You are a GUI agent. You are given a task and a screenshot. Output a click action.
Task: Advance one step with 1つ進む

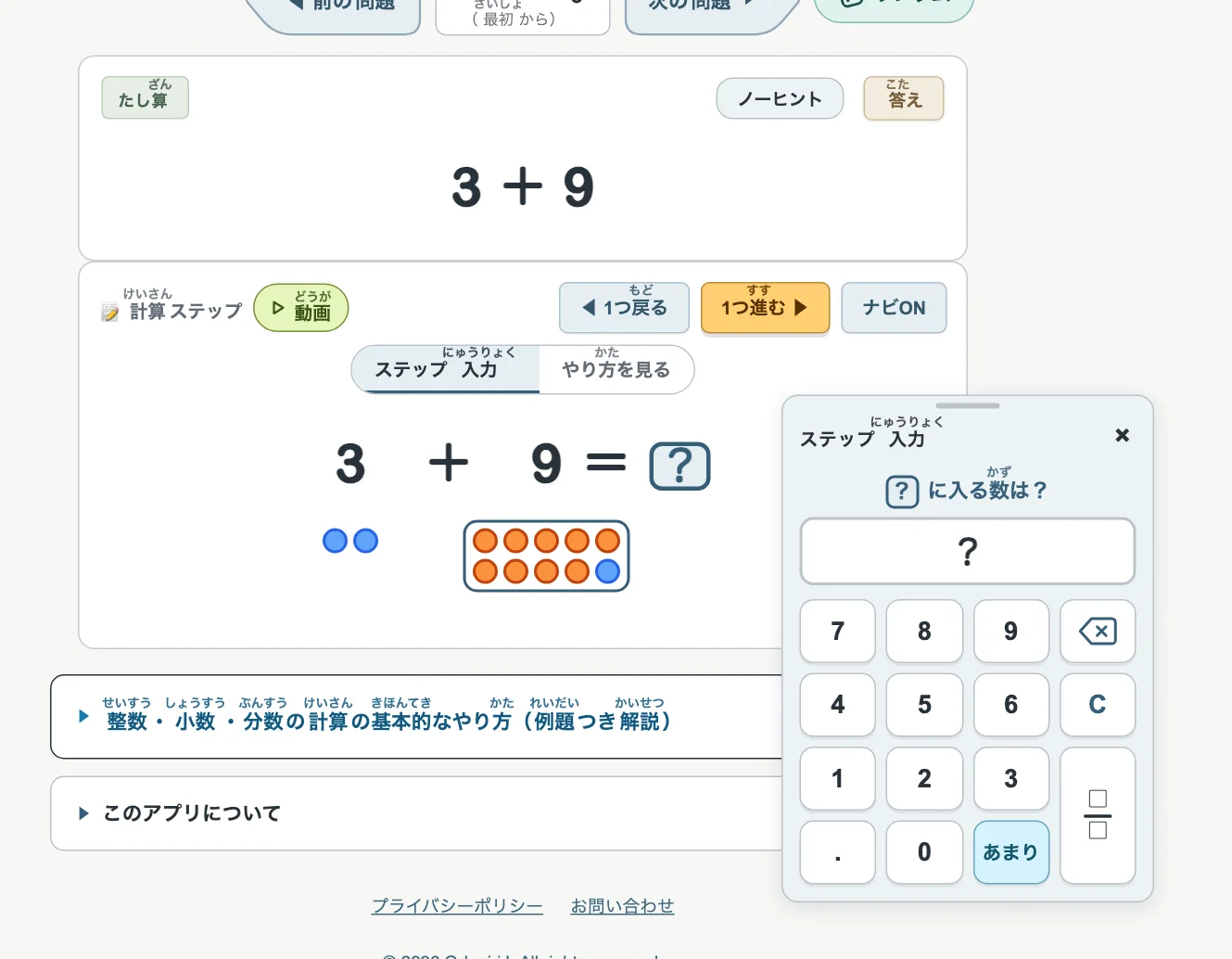coord(765,308)
